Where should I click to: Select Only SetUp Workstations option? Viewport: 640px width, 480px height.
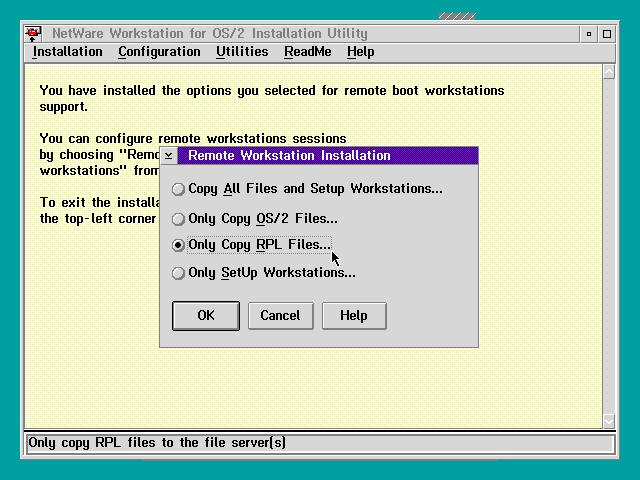[264, 273]
